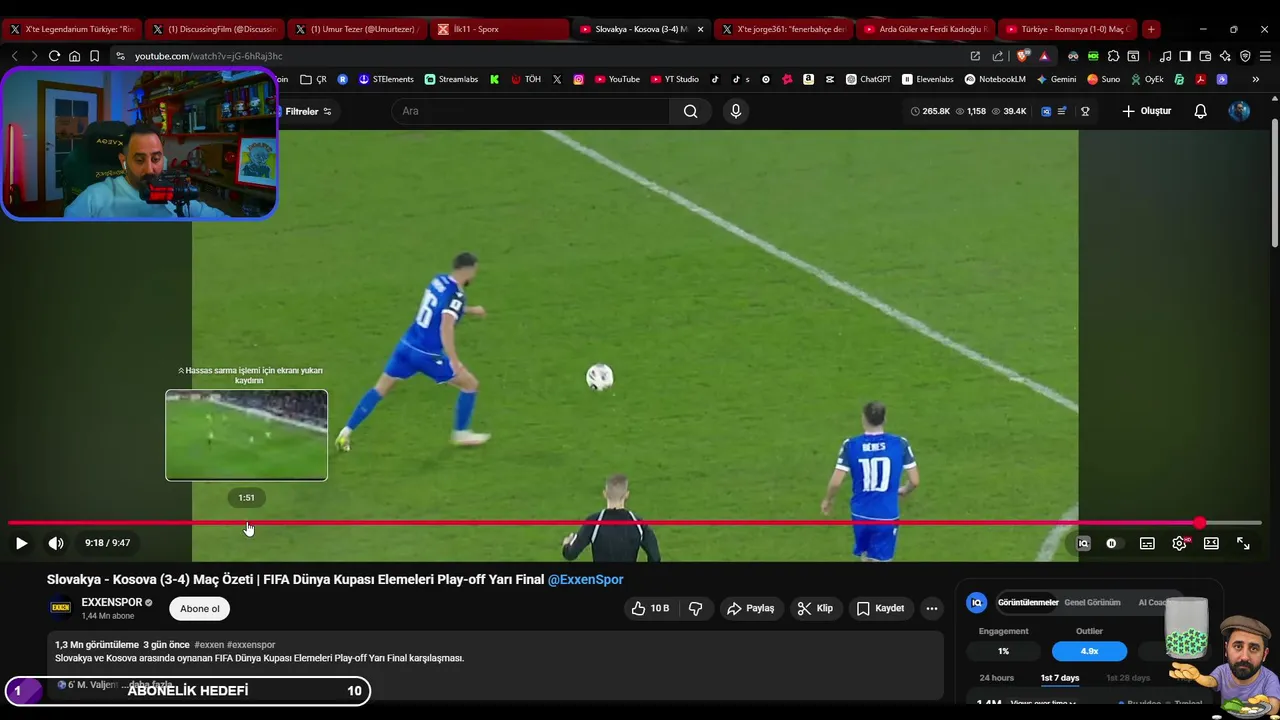Open the browser hamburger menu
This screenshot has width=1280, height=720.
tap(1266, 56)
